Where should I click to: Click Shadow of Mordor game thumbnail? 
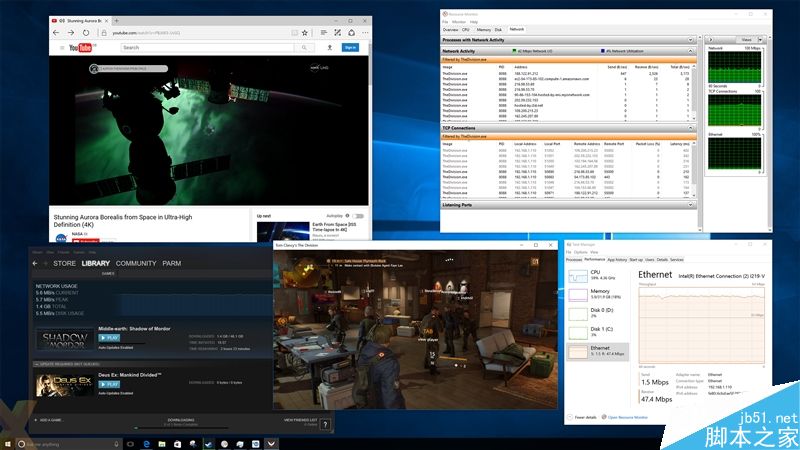click(x=65, y=339)
